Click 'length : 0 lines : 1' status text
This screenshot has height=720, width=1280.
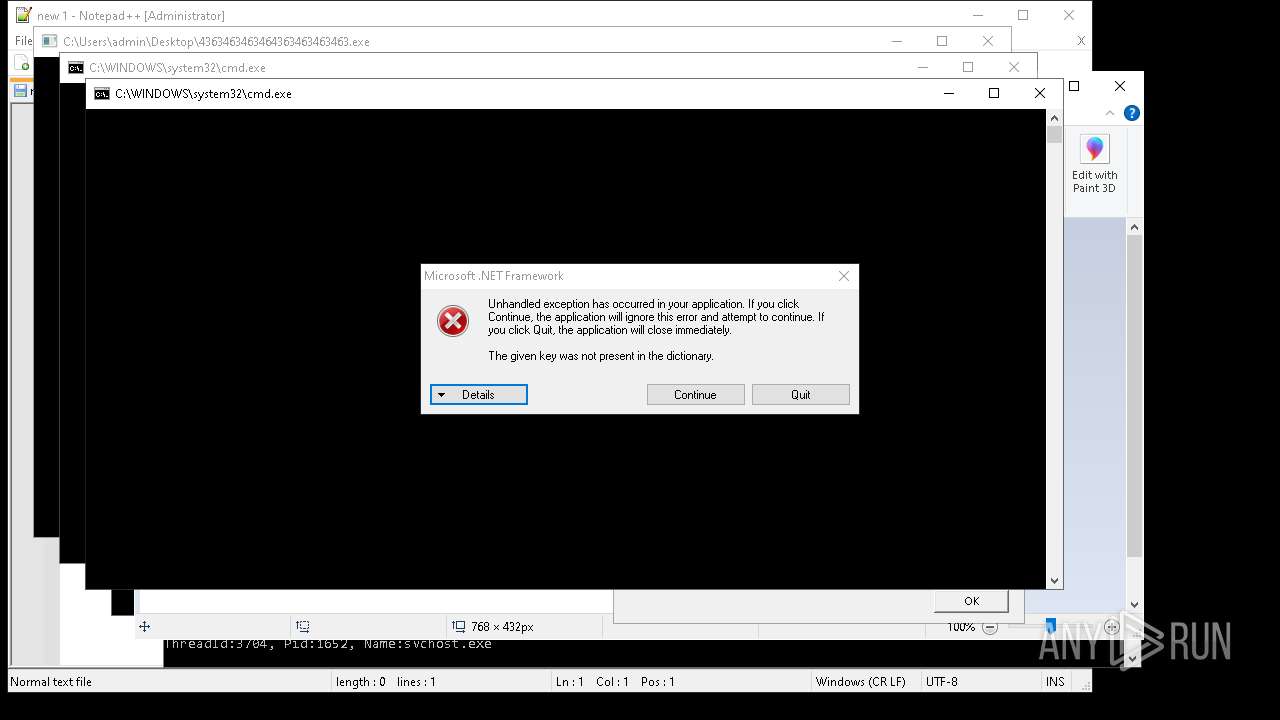385,682
